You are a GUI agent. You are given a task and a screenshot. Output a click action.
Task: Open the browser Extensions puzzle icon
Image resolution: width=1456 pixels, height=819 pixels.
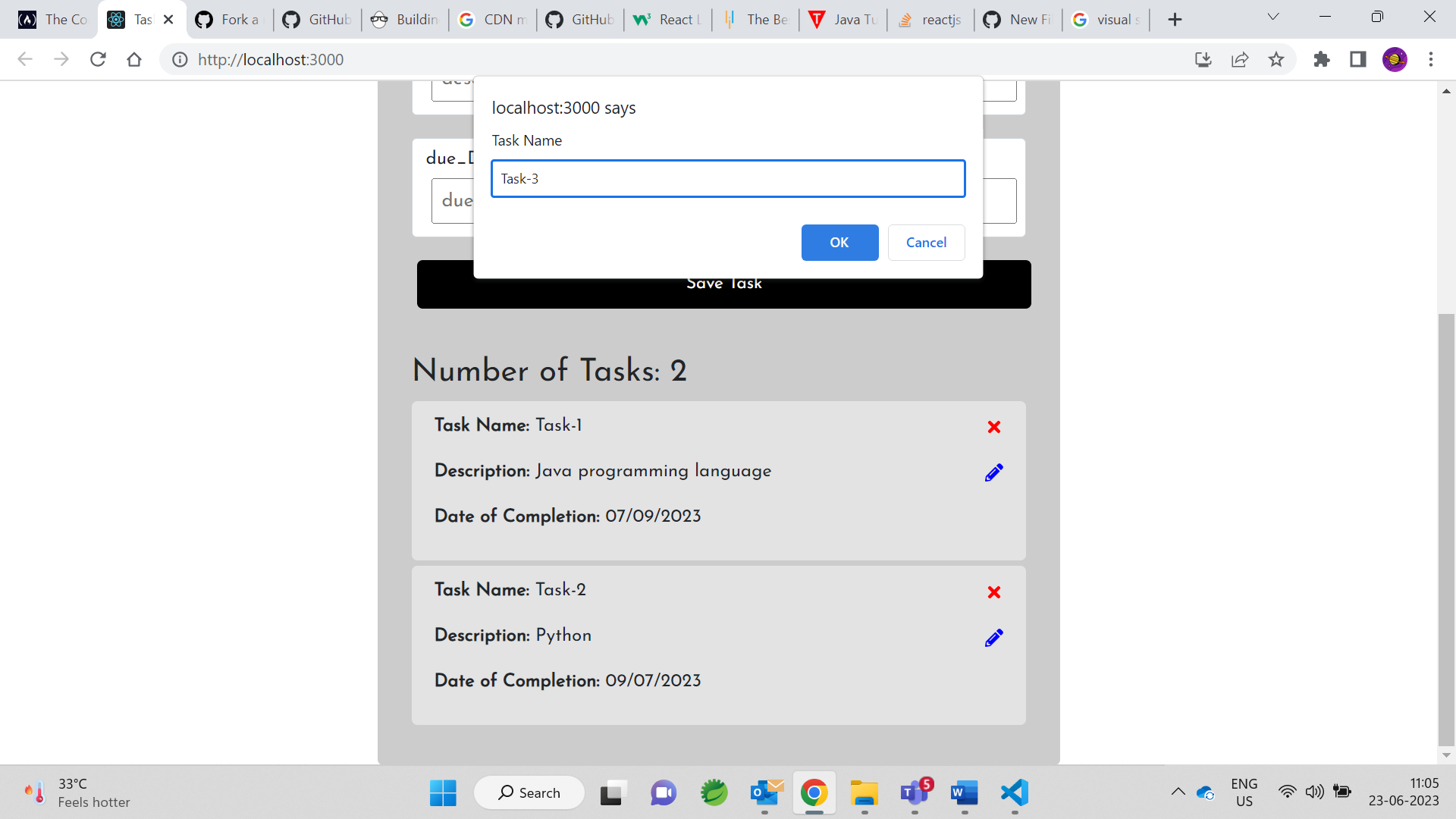tap(1321, 59)
